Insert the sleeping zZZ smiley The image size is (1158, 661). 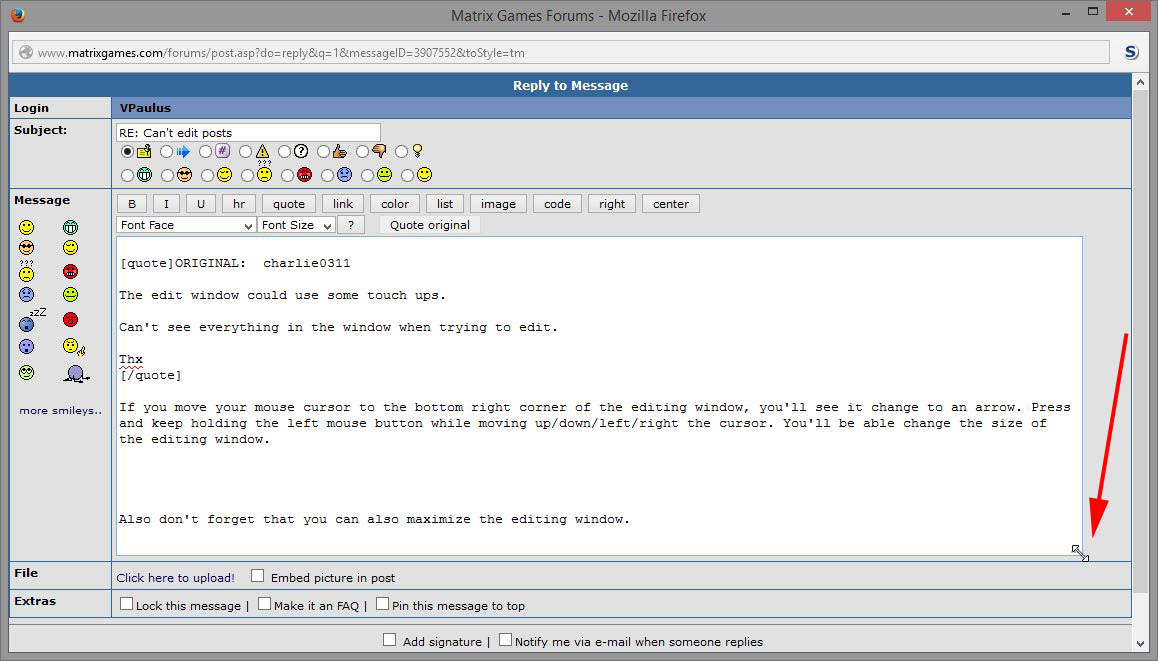[x=31, y=320]
